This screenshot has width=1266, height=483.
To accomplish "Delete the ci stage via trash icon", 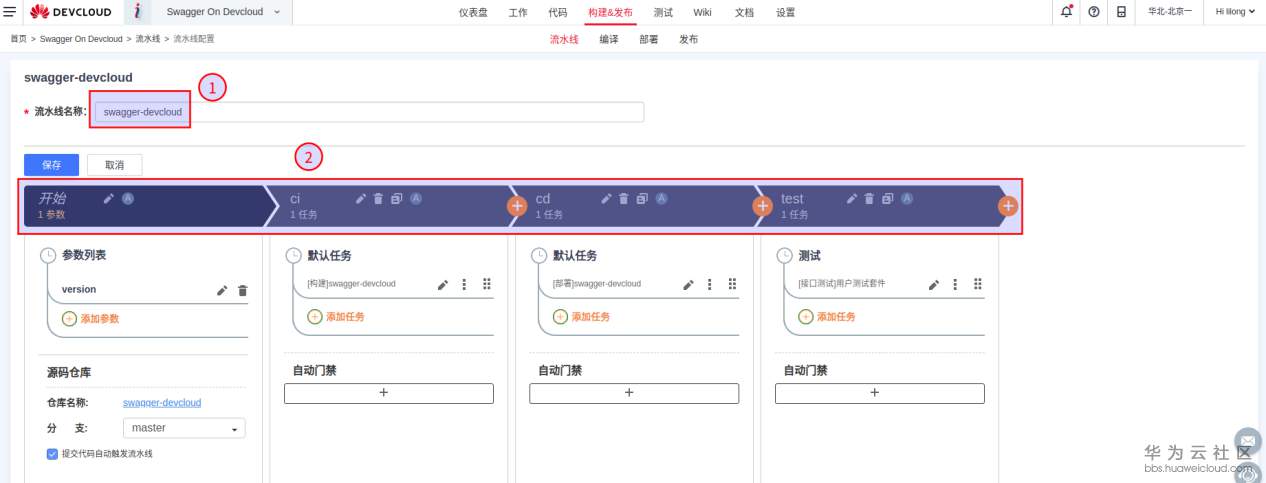I will (x=378, y=199).
